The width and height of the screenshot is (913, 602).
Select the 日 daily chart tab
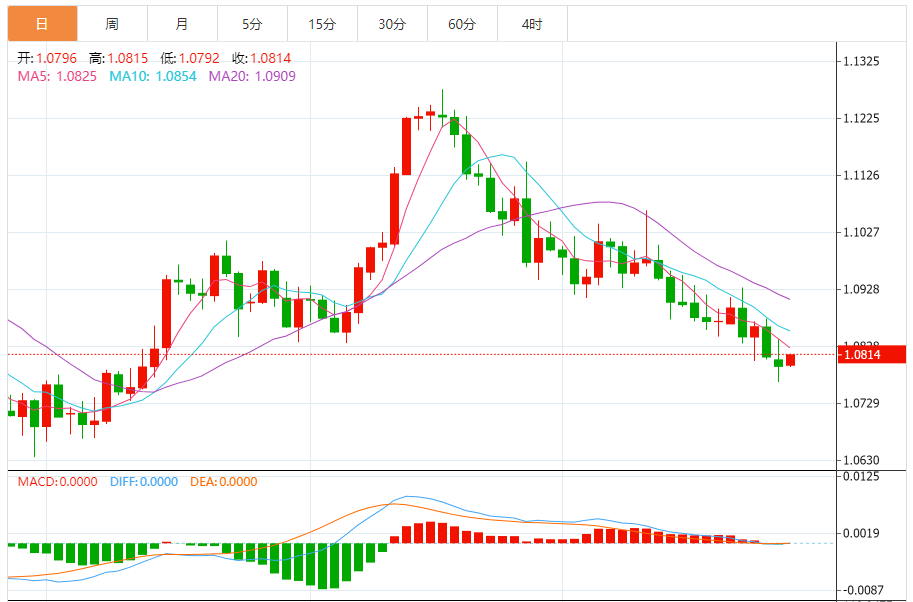pyautogui.click(x=43, y=24)
